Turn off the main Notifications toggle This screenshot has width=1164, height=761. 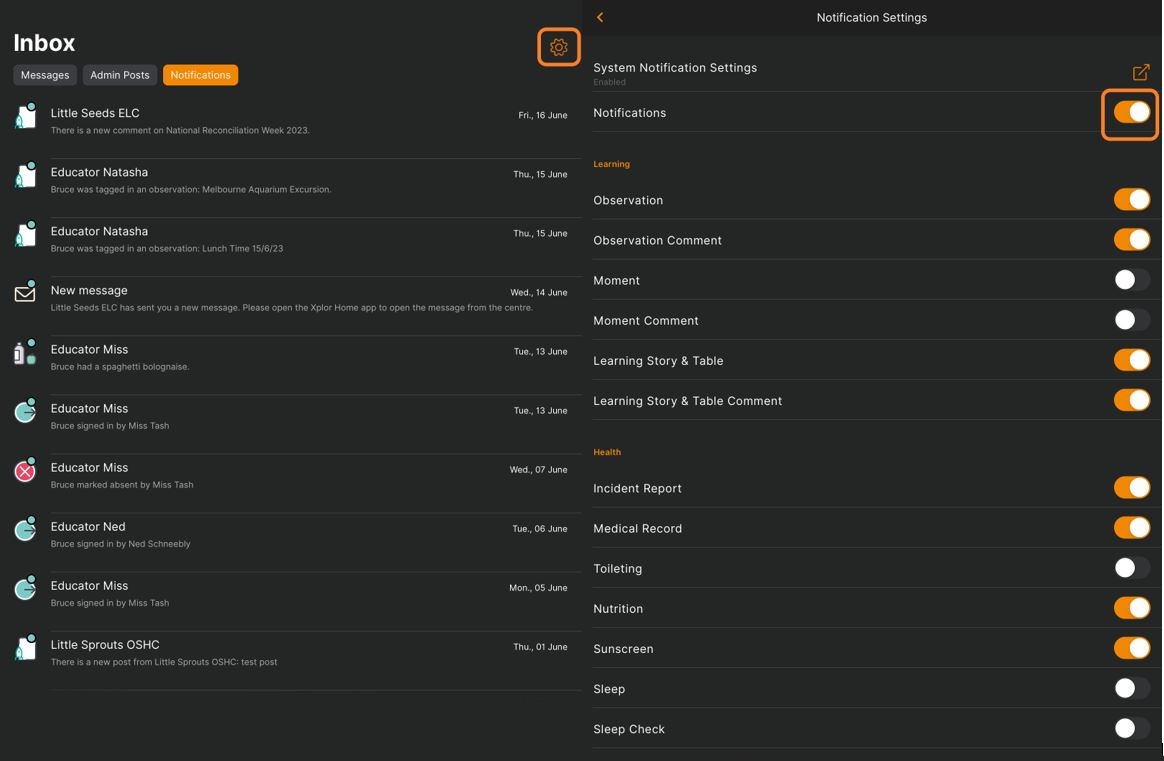1131,113
